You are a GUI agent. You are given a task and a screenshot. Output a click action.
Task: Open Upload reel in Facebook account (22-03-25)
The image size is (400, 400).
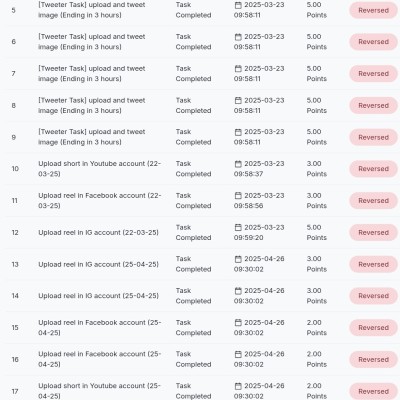tap(99, 201)
